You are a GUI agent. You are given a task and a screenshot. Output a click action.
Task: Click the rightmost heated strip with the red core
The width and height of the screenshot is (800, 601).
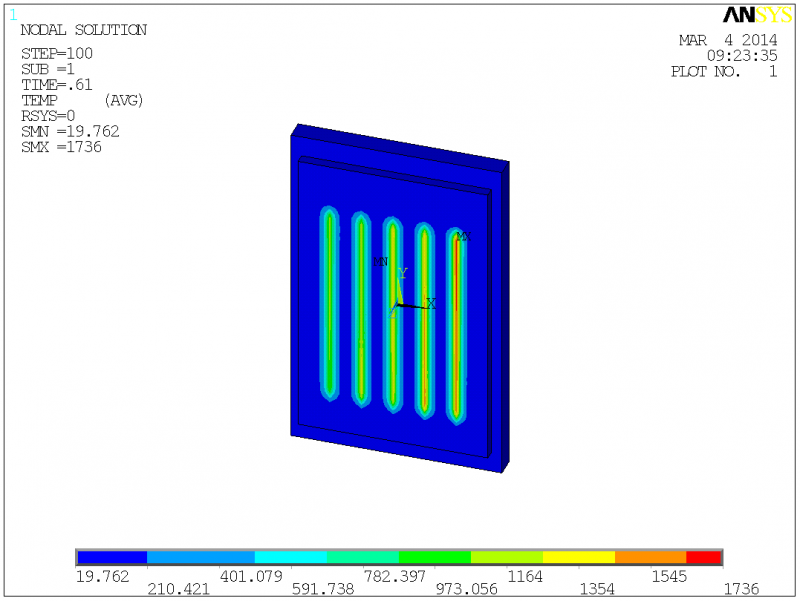tap(457, 327)
